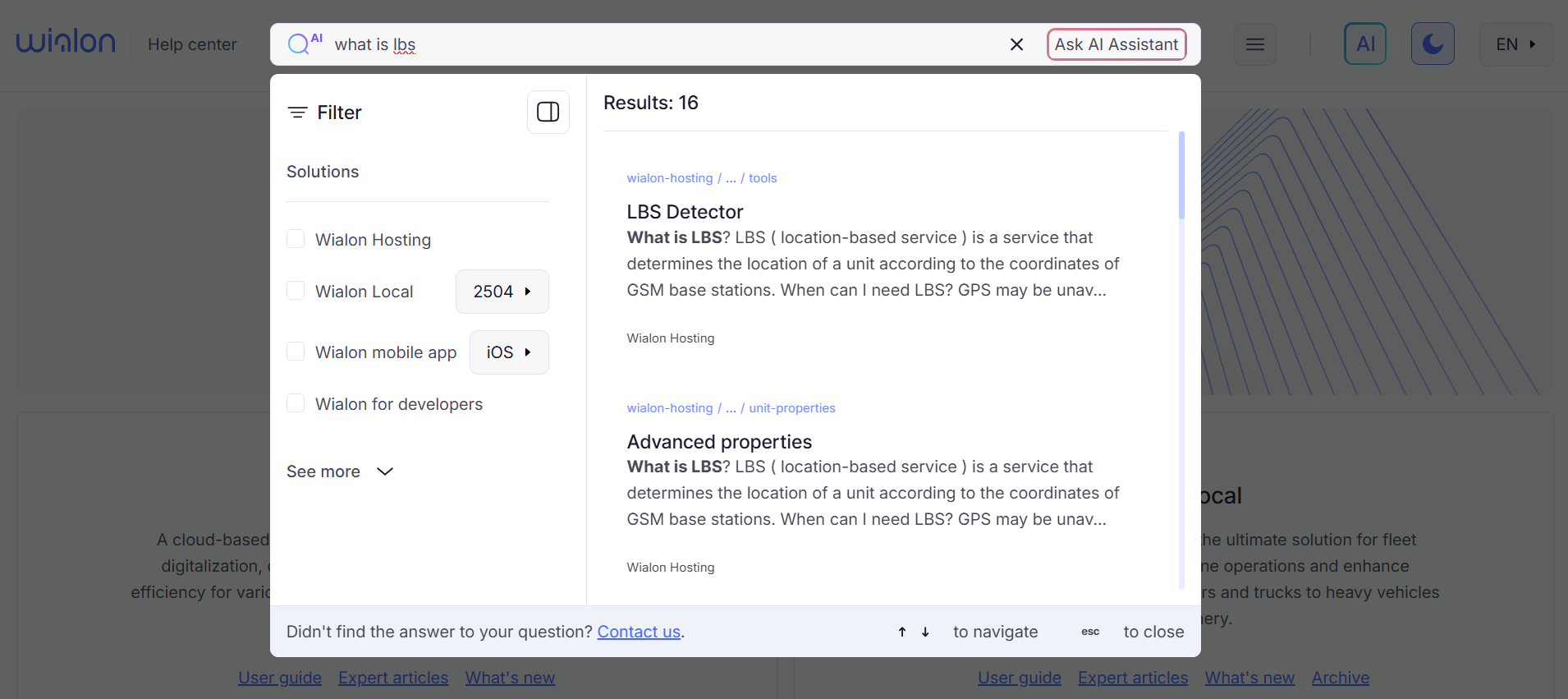Check the Wialon for developers checkbox
This screenshot has height=699, width=1568.
click(x=296, y=403)
